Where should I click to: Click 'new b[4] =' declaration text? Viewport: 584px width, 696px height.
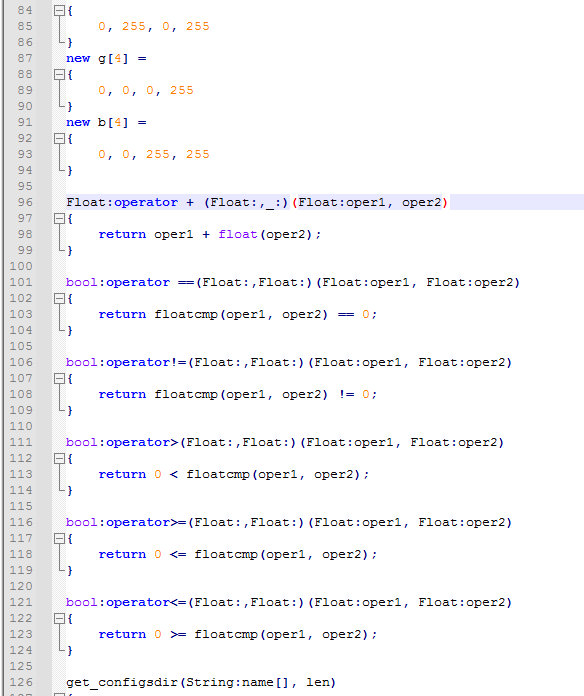pos(106,123)
